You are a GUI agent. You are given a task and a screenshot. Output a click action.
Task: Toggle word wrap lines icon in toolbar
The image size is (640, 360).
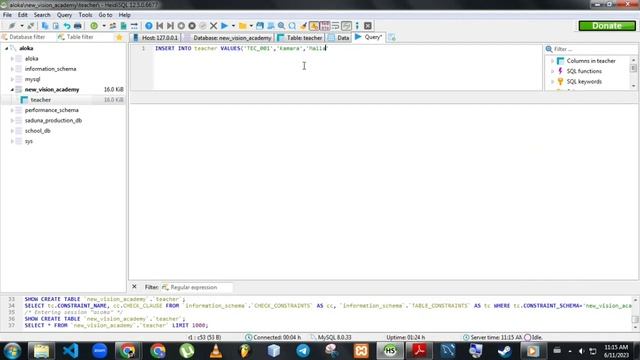(336, 26)
